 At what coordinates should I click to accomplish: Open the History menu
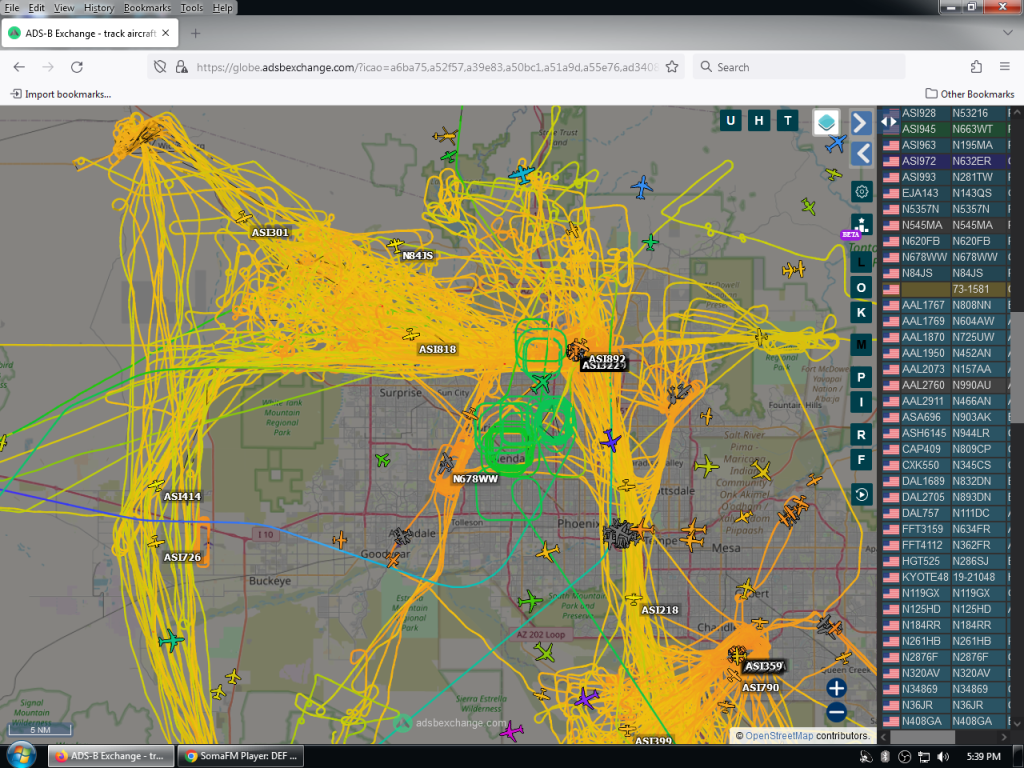pos(99,8)
